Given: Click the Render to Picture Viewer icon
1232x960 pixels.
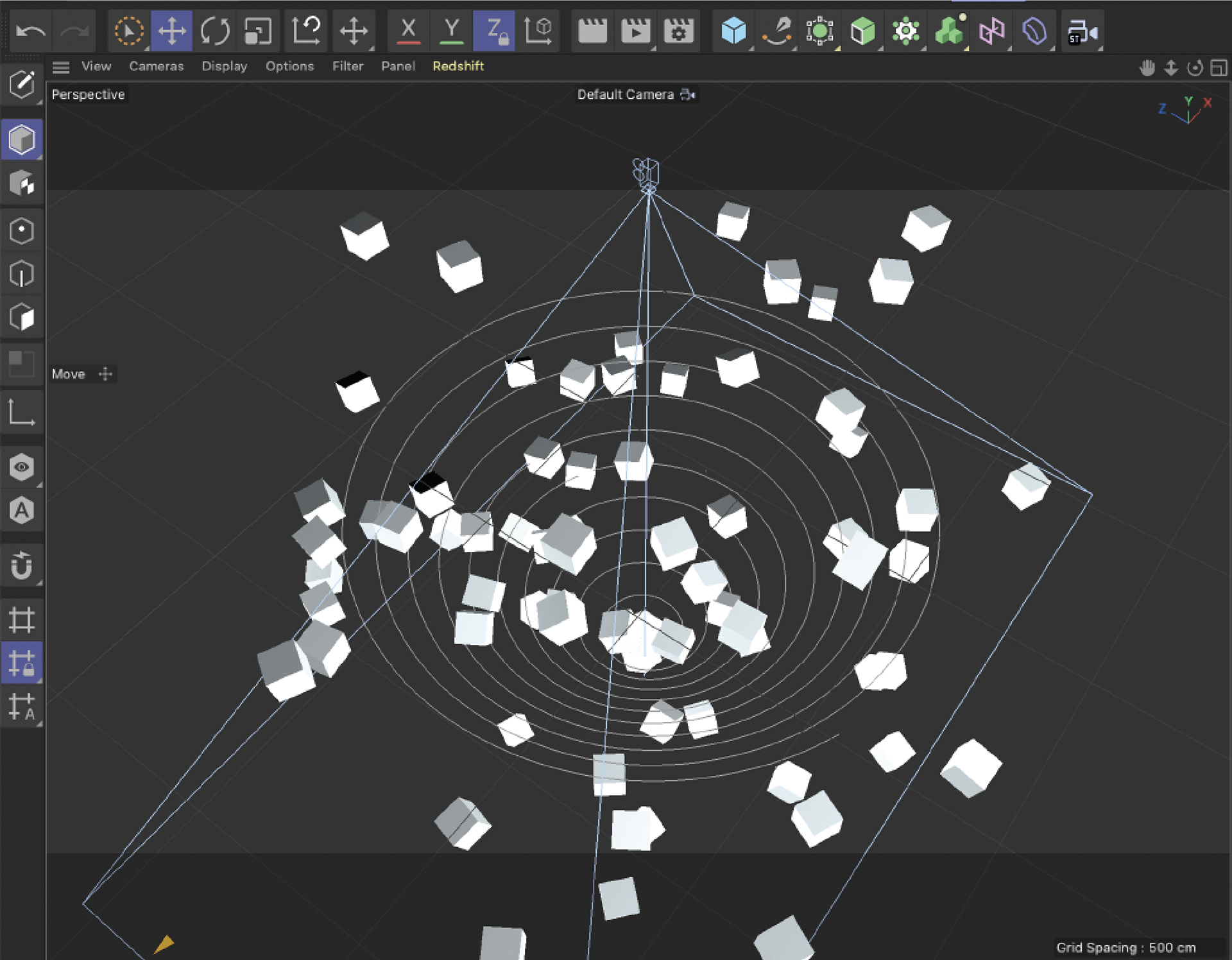Looking at the screenshot, I should [x=635, y=31].
